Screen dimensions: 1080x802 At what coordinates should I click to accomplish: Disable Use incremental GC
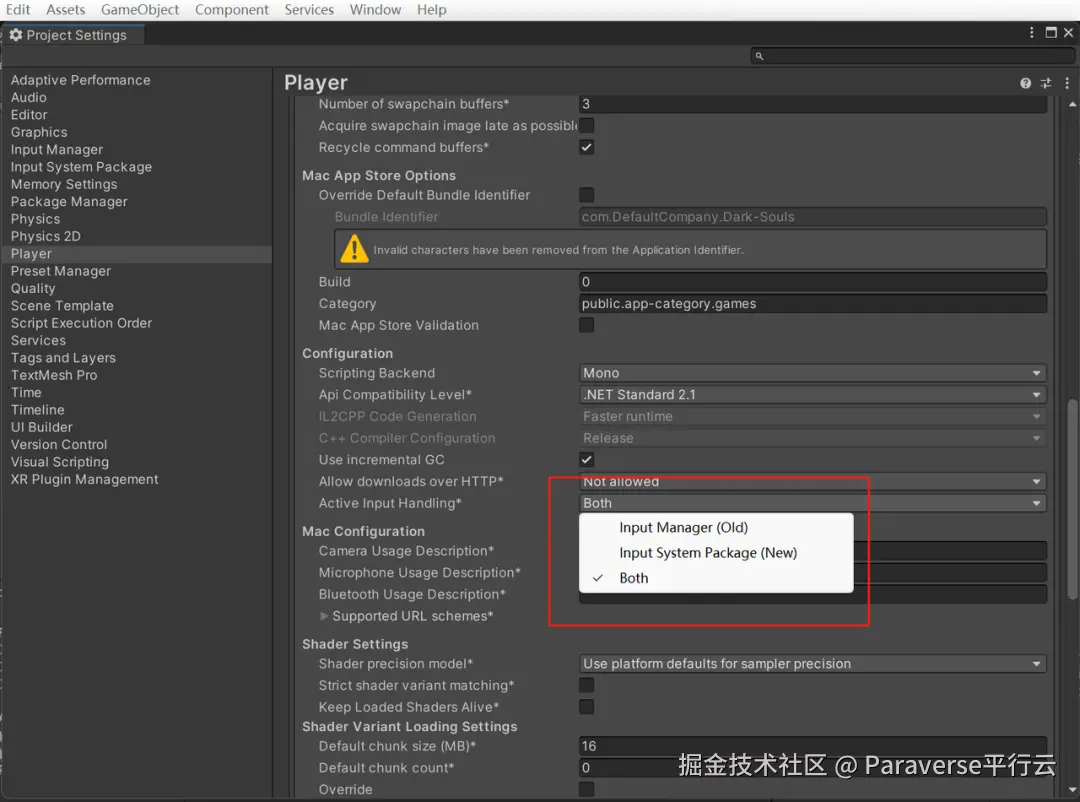[586, 460]
